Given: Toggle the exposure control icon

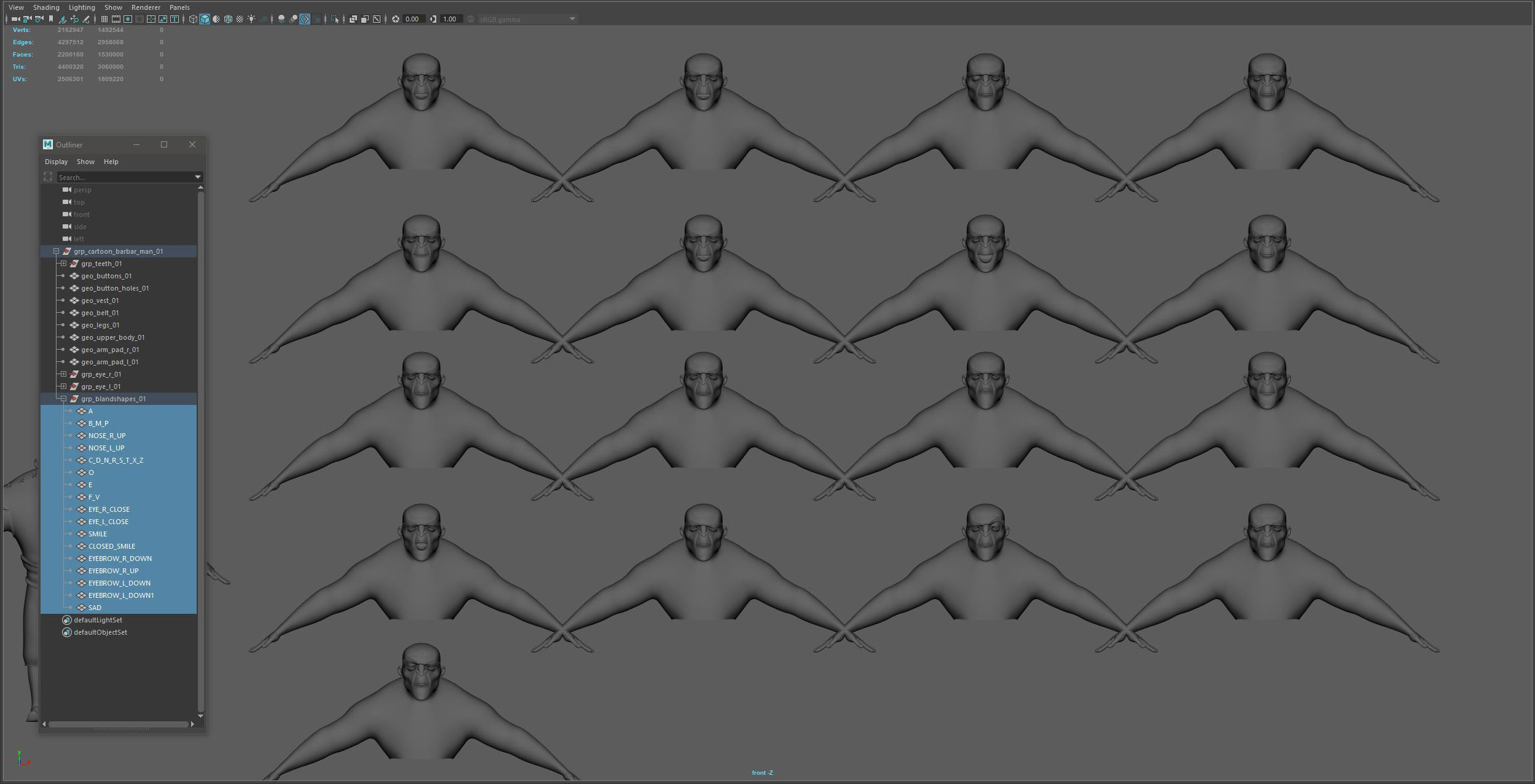Looking at the screenshot, I should click(x=396, y=19).
